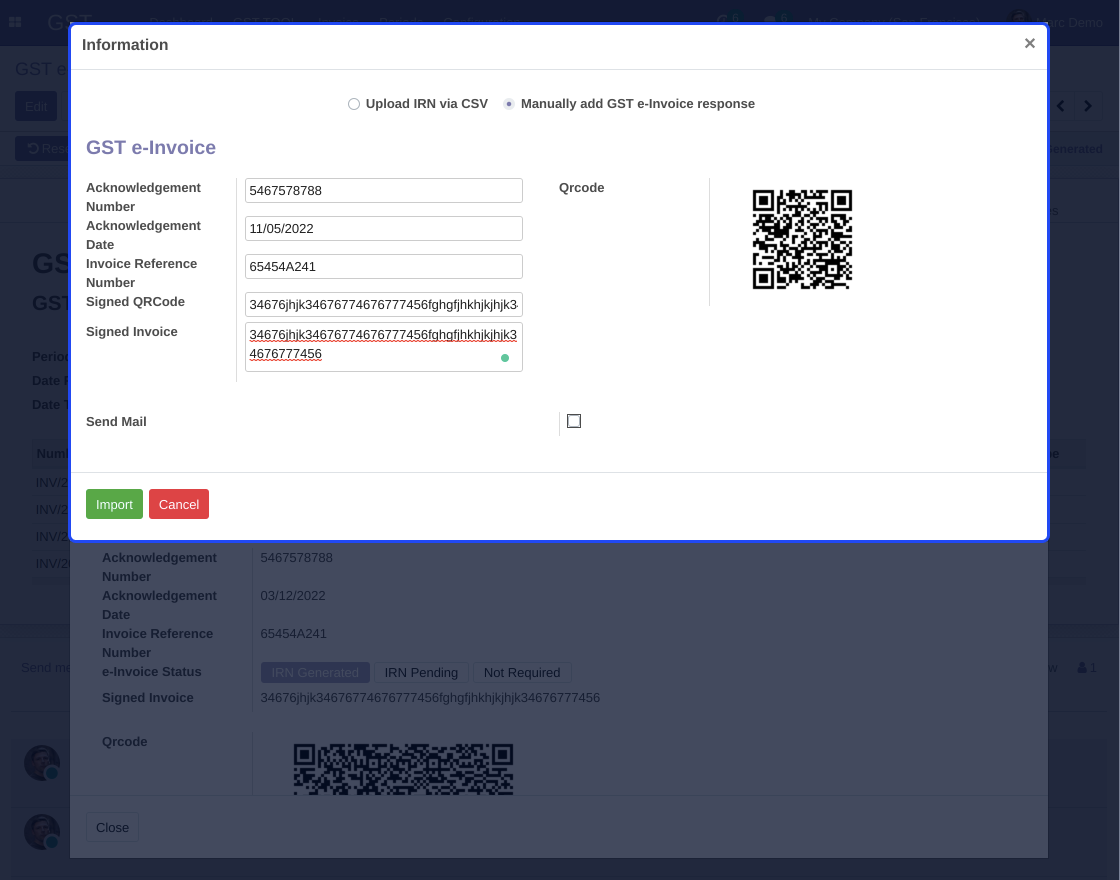Click the QR code image in dialog

pos(802,239)
